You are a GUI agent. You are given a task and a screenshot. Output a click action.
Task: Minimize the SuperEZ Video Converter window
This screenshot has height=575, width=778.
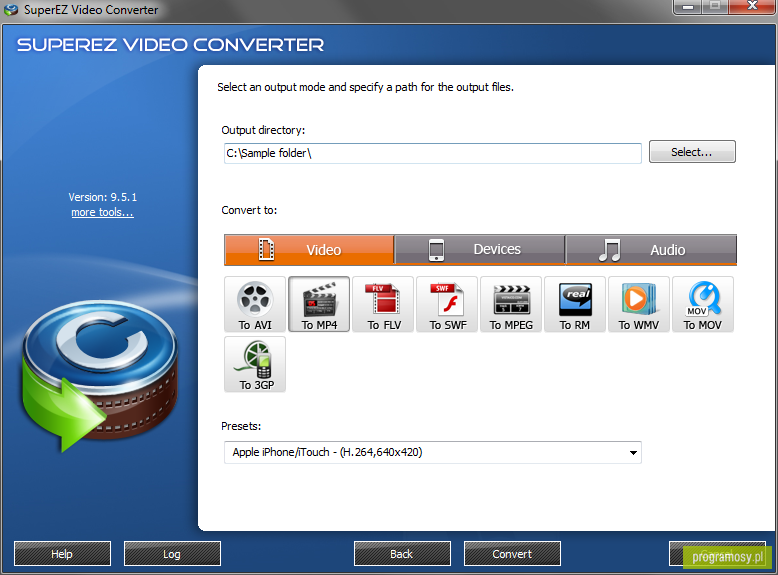coord(688,6)
